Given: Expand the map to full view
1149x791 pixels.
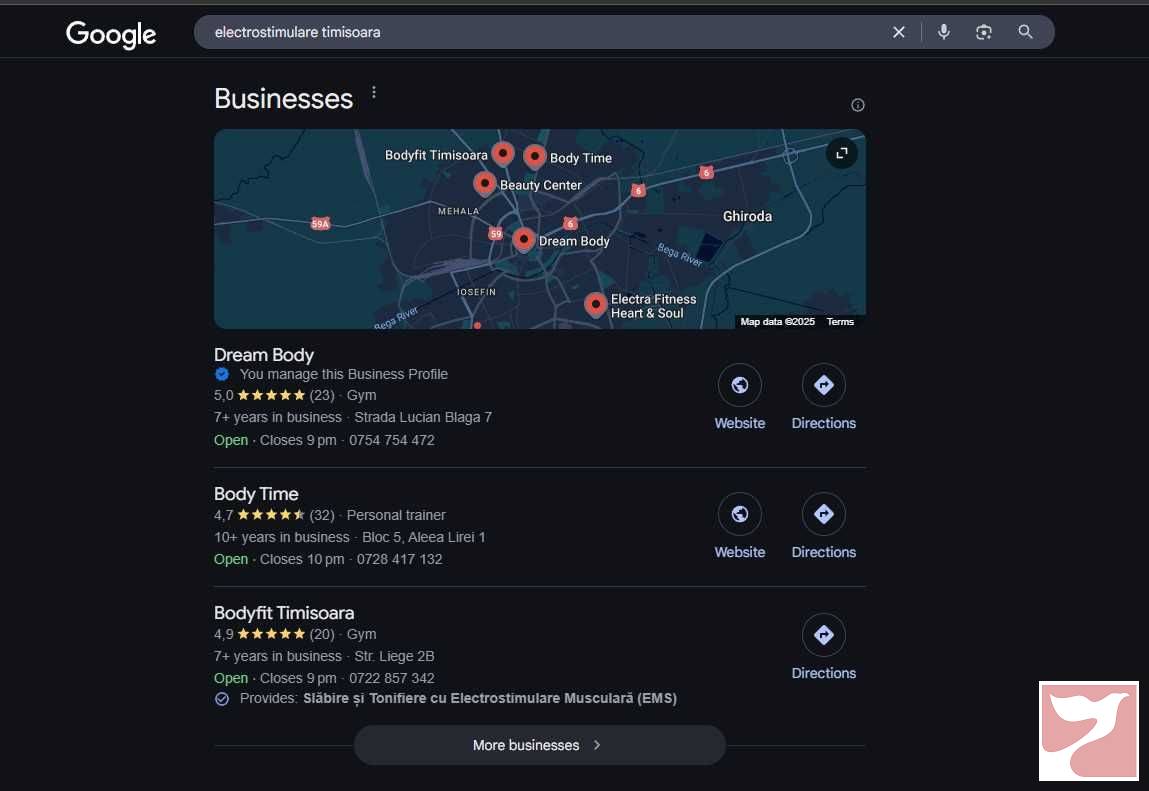Looking at the screenshot, I should click(x=841, y=153).
